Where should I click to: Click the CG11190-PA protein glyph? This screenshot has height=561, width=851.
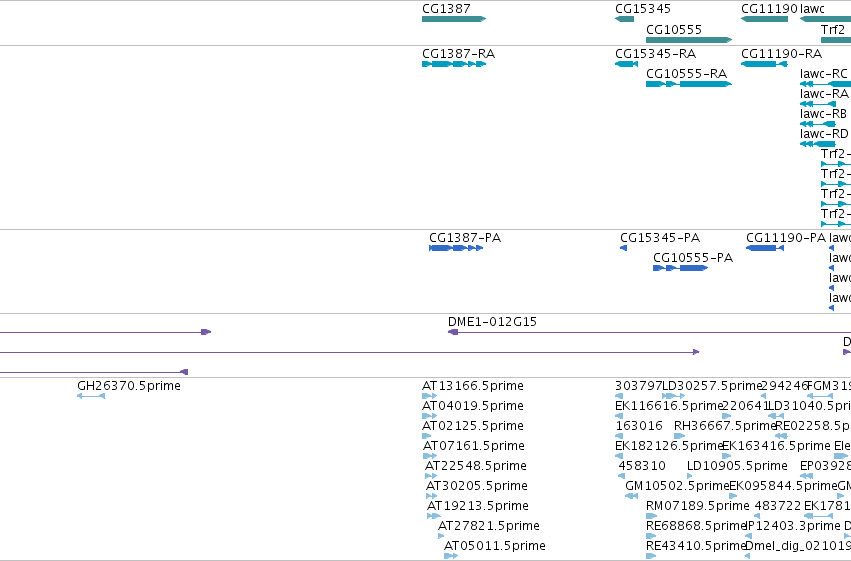coord(765,248)
